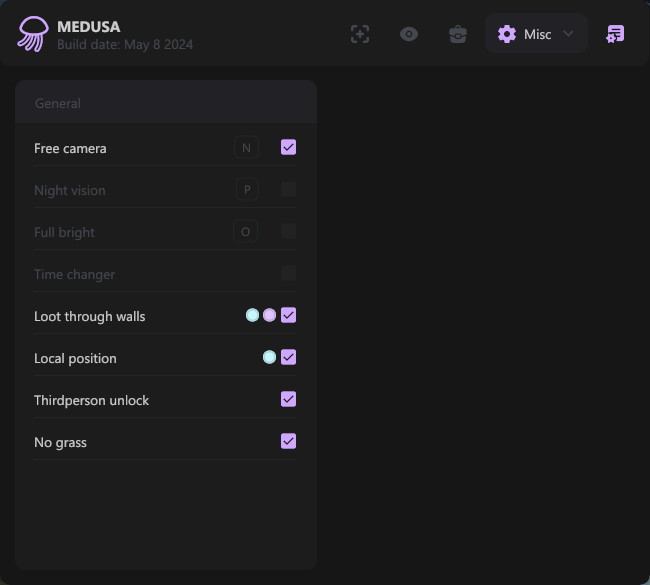This screenshot has height=585, width=650.
Task: Open the config scripts icon
Action: [615, 34]
